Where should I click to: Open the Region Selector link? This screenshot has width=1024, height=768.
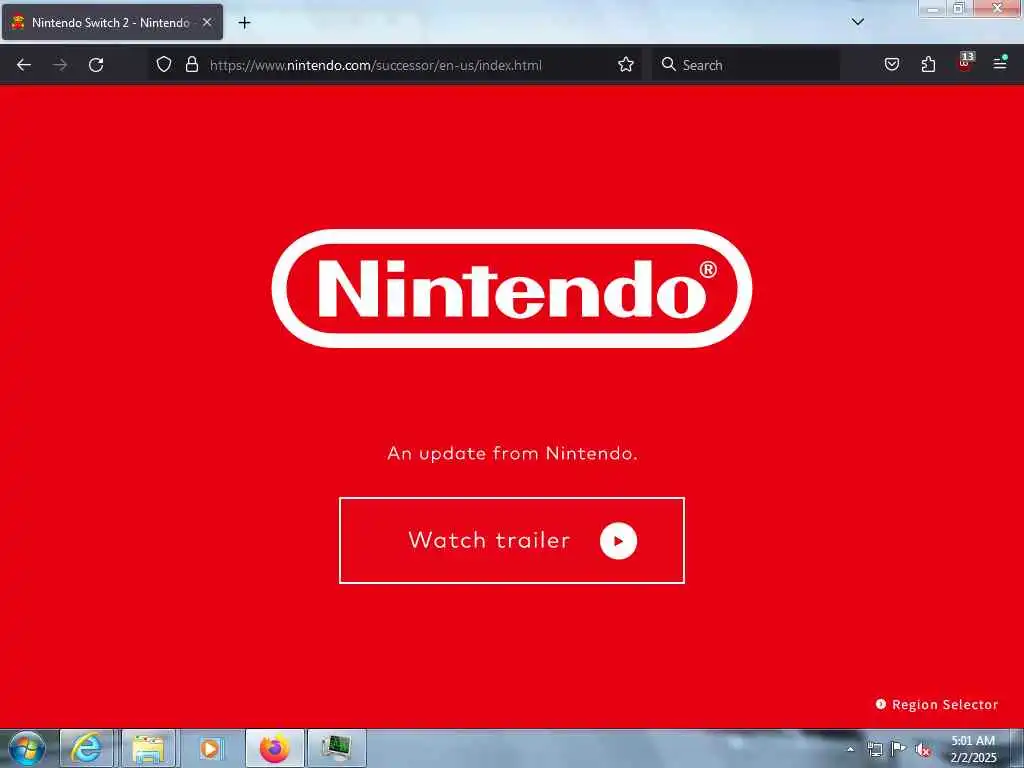(936, 704)
